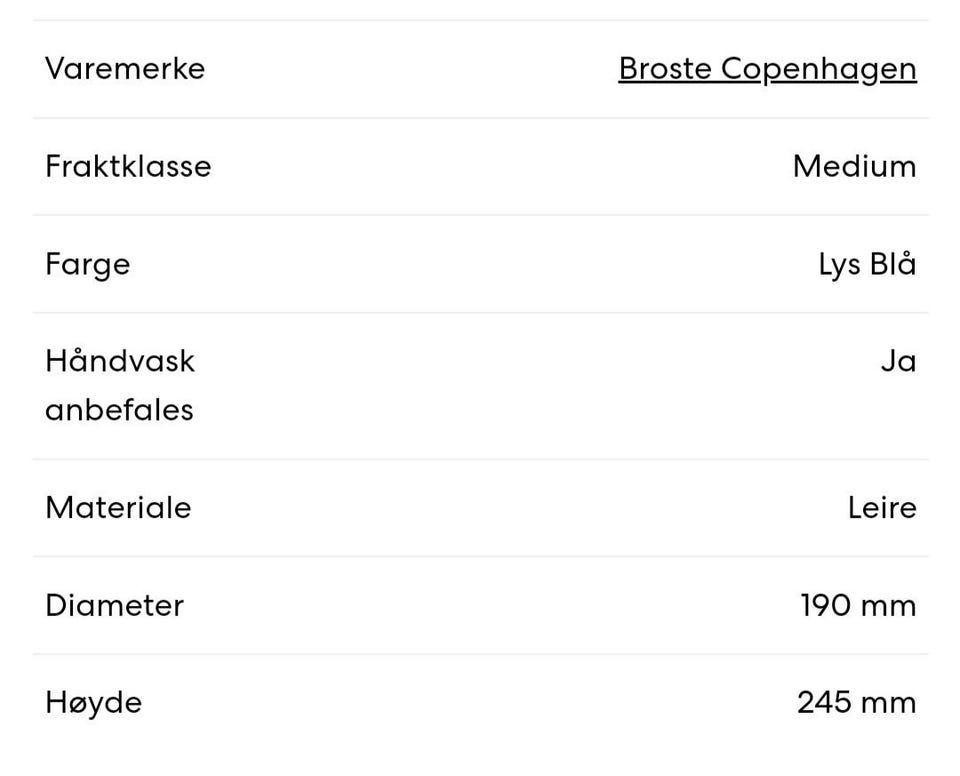Select the Fraktklasse label text

[x=128, y=166]
